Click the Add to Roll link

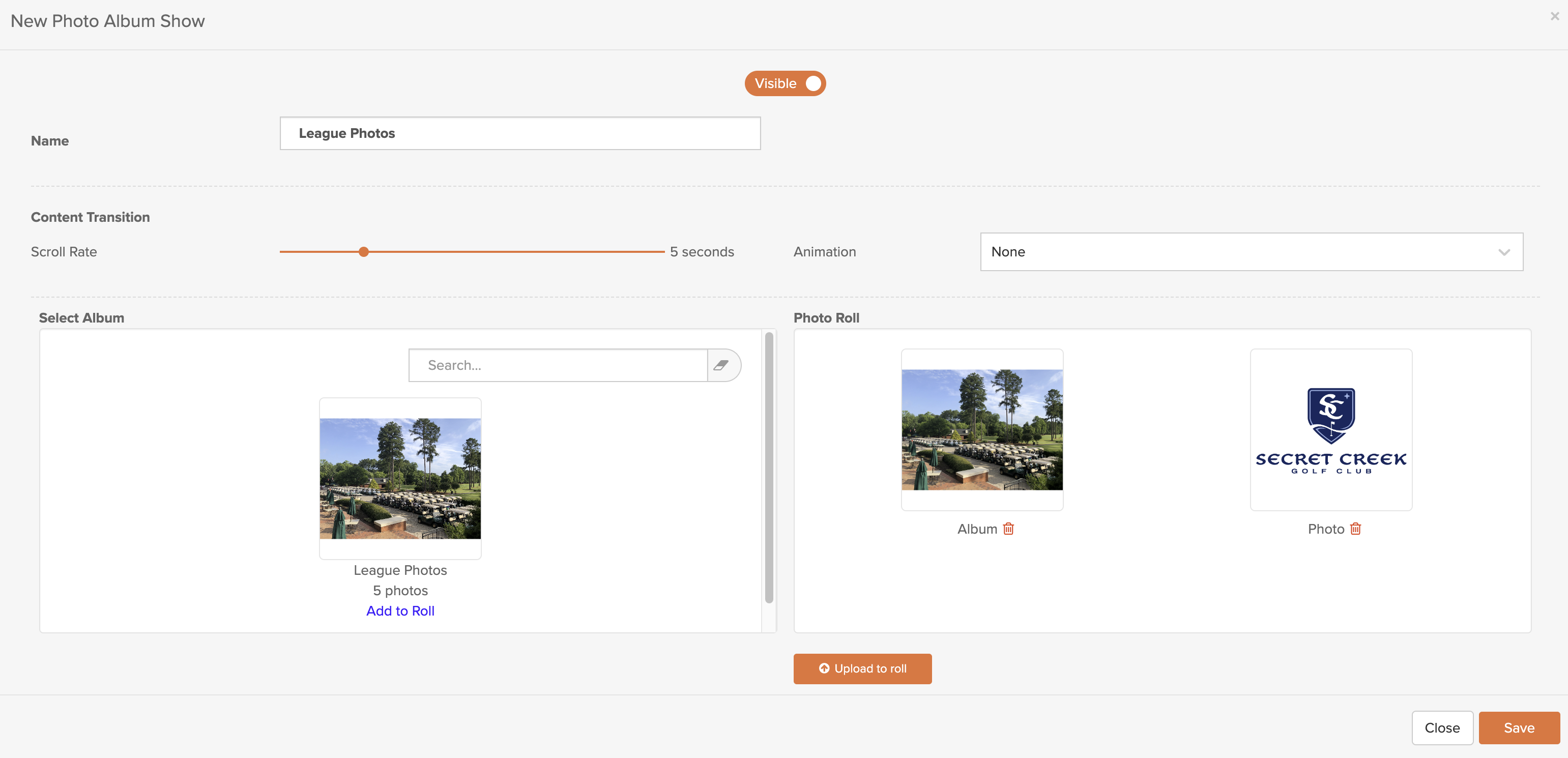(x=400, y=610)
